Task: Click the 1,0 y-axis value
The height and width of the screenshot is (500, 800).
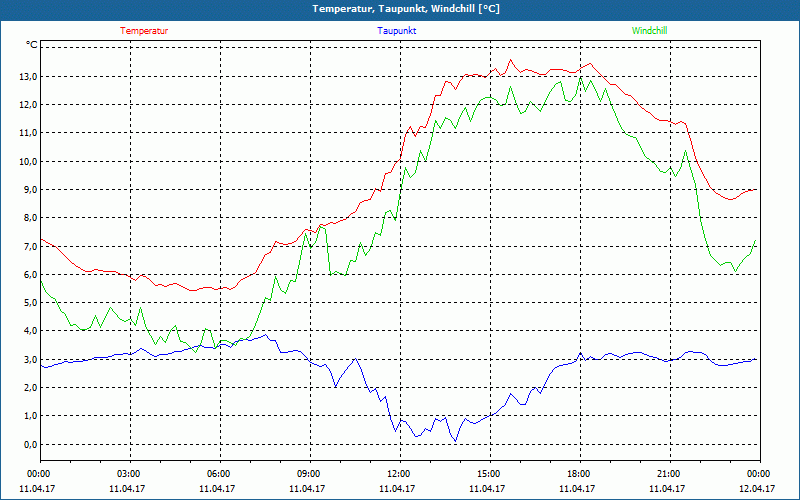Action: coord(31,416)
